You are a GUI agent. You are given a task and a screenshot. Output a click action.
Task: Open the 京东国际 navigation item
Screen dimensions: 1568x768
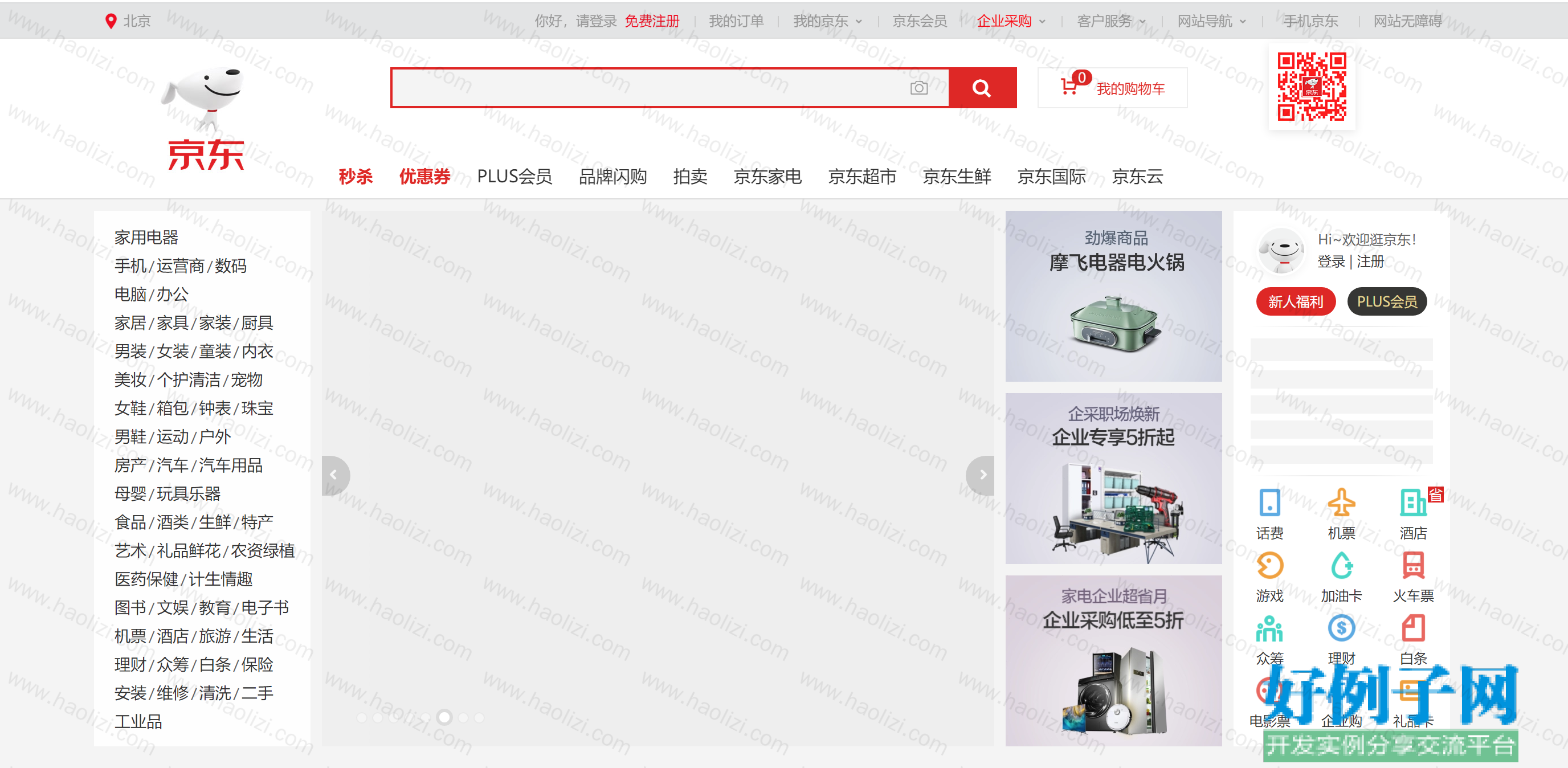click(x=1051, y=177)
